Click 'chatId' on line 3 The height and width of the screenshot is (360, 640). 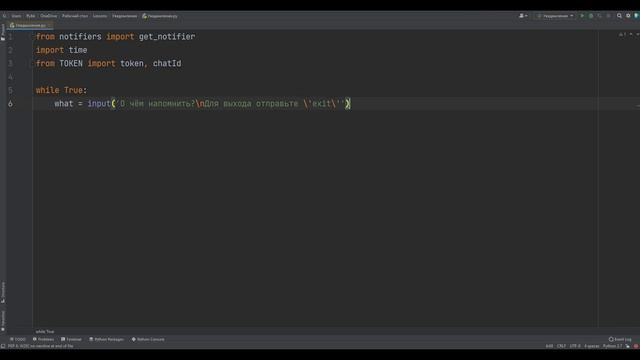click(x=167, y=64)
